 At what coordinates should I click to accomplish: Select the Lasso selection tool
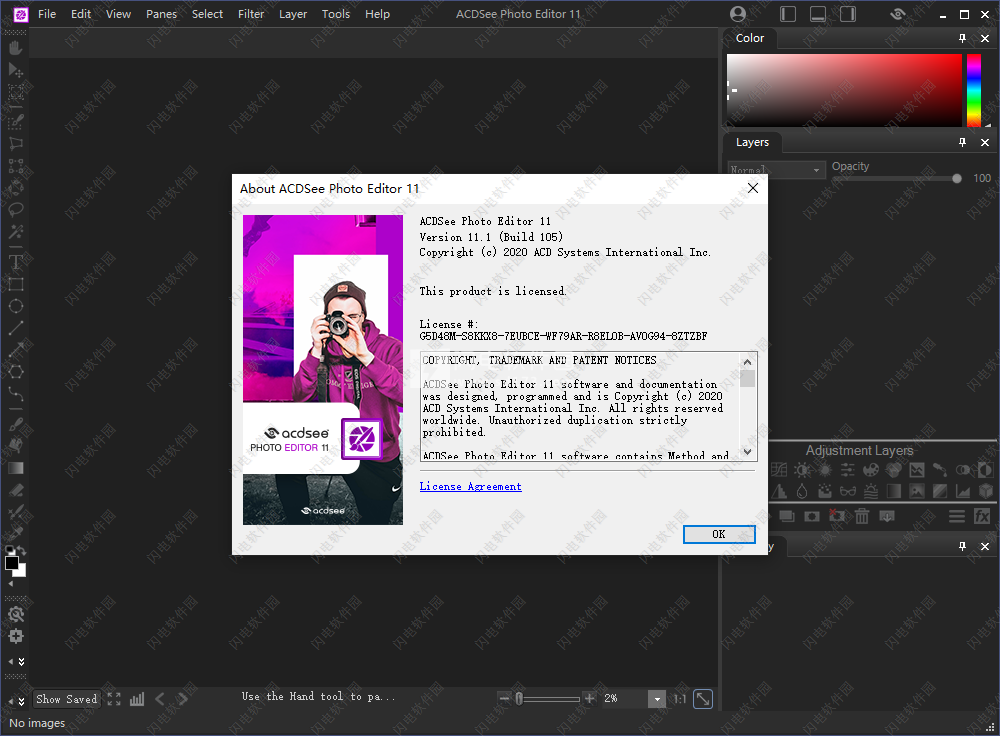pyautogui.click(x=16, y=209)
